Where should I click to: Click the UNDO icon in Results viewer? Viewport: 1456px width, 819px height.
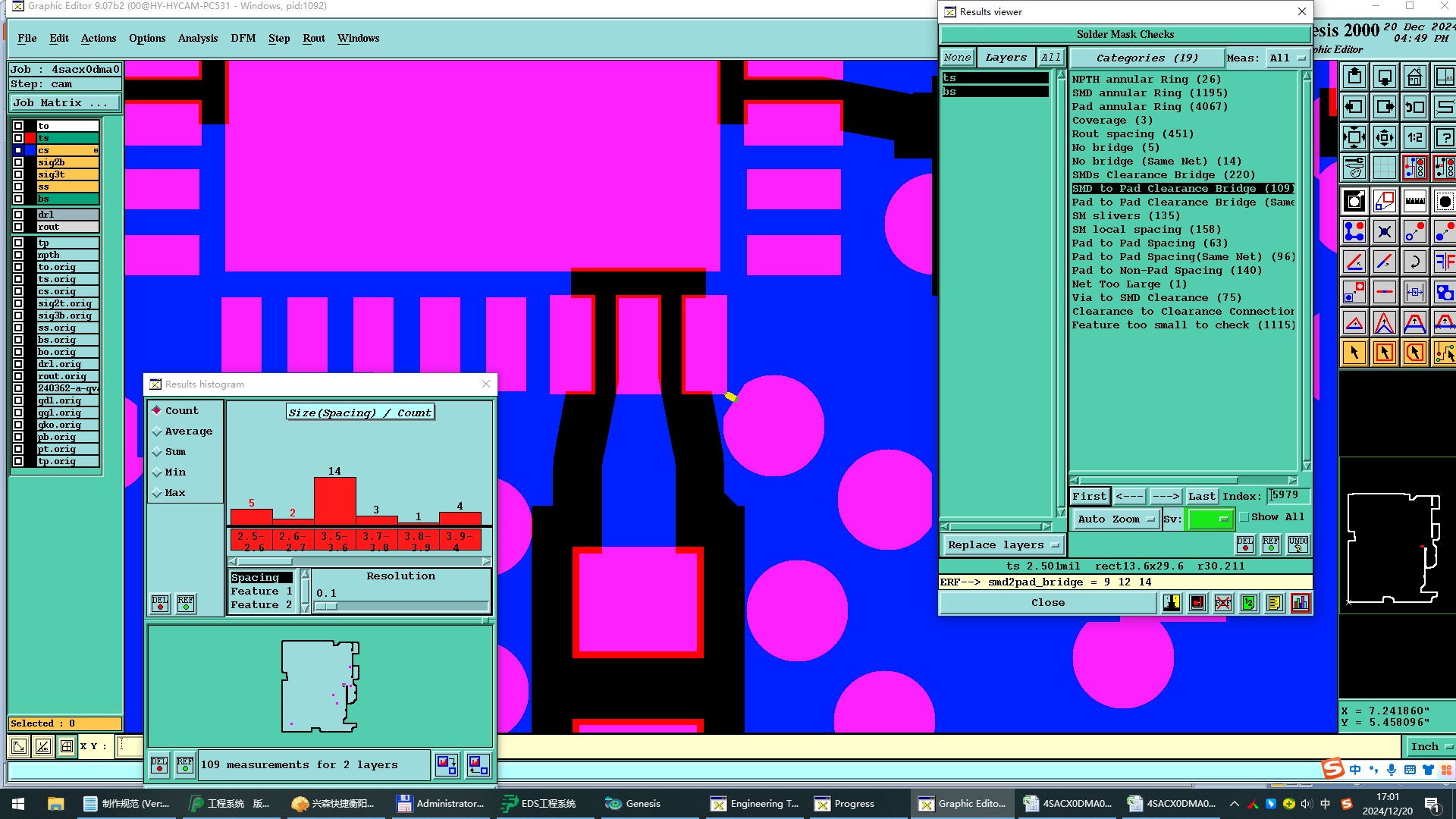1298,544
